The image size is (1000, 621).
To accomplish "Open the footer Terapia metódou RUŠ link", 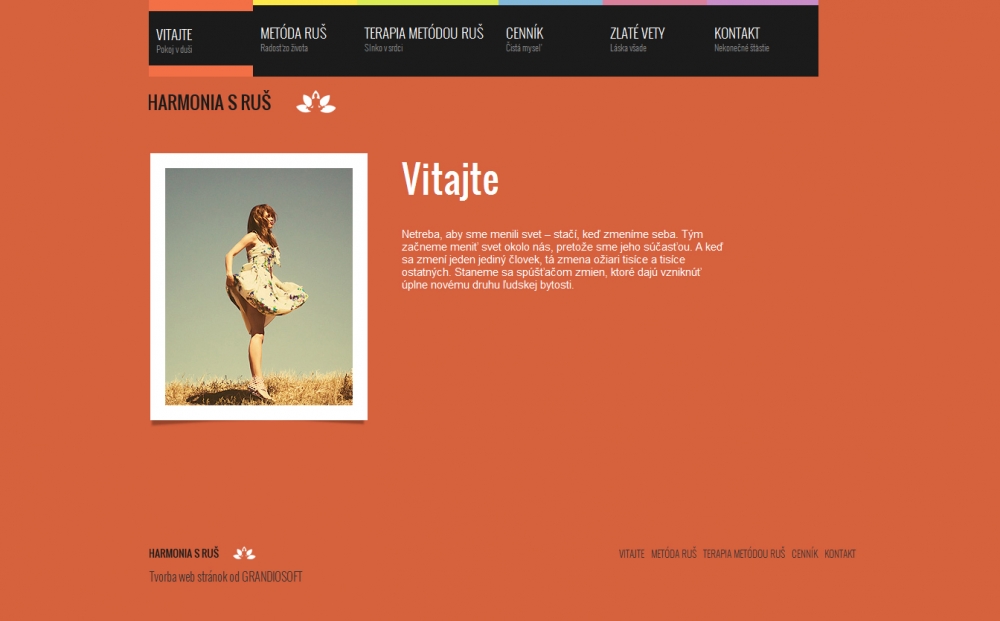I will 744,554.
